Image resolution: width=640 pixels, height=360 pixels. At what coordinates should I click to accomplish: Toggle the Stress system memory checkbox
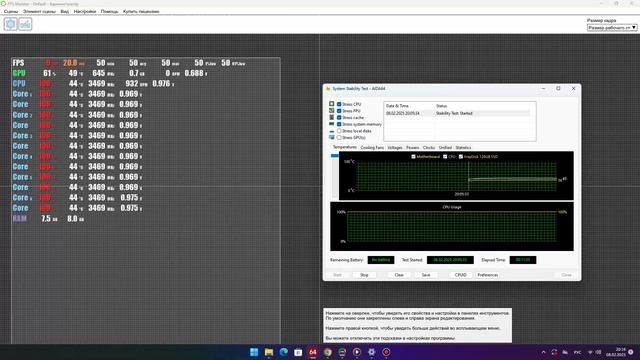[x=339, y=124]
